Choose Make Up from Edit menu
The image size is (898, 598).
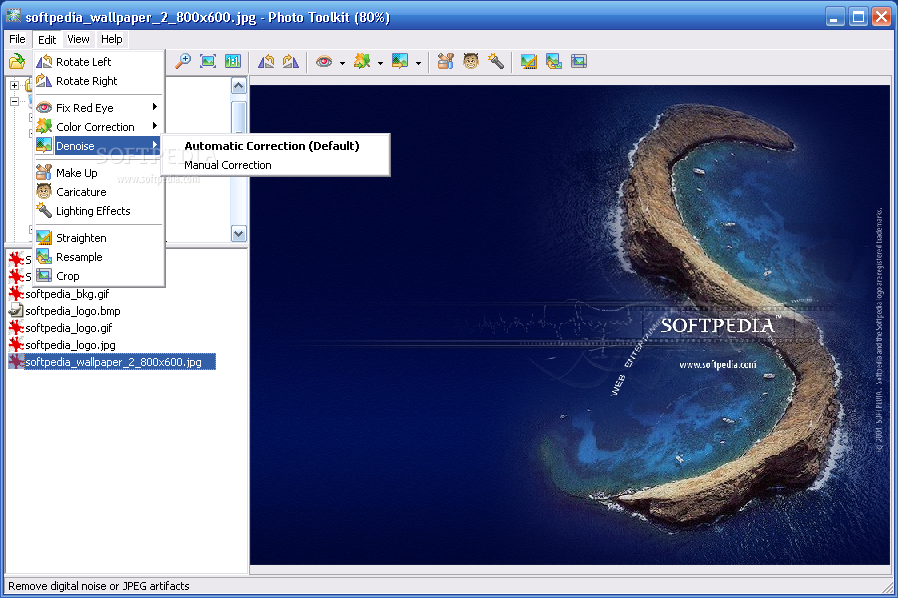(x=99, y=172)
